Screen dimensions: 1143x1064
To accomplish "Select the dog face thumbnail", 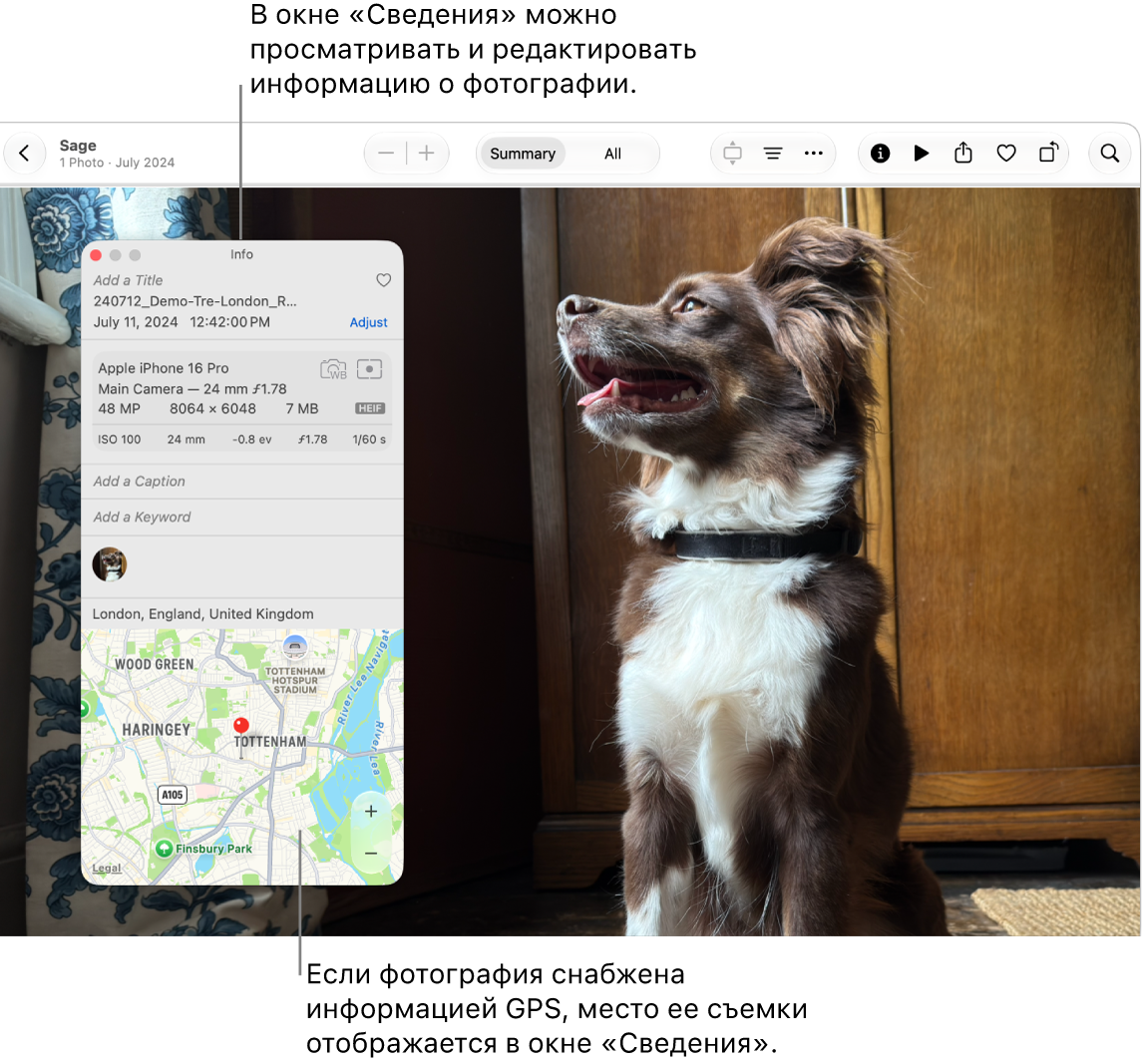I will click(x=110, y=564).
